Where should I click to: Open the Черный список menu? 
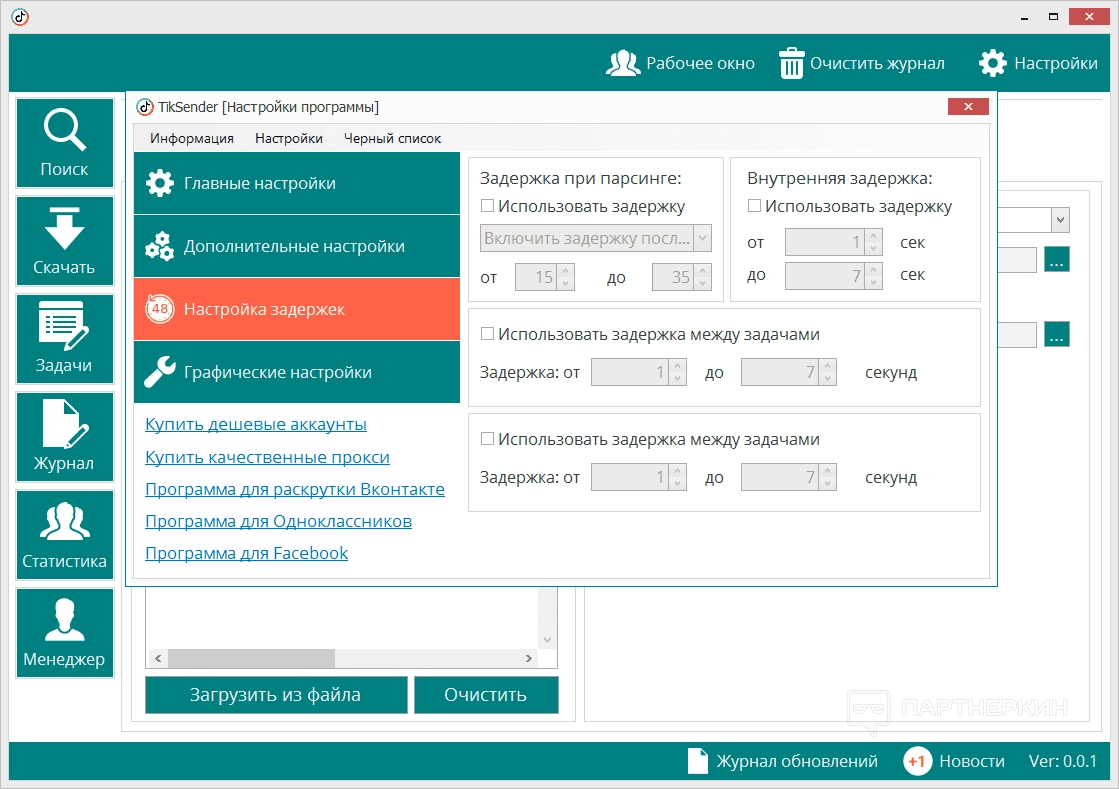pos(392,138)
